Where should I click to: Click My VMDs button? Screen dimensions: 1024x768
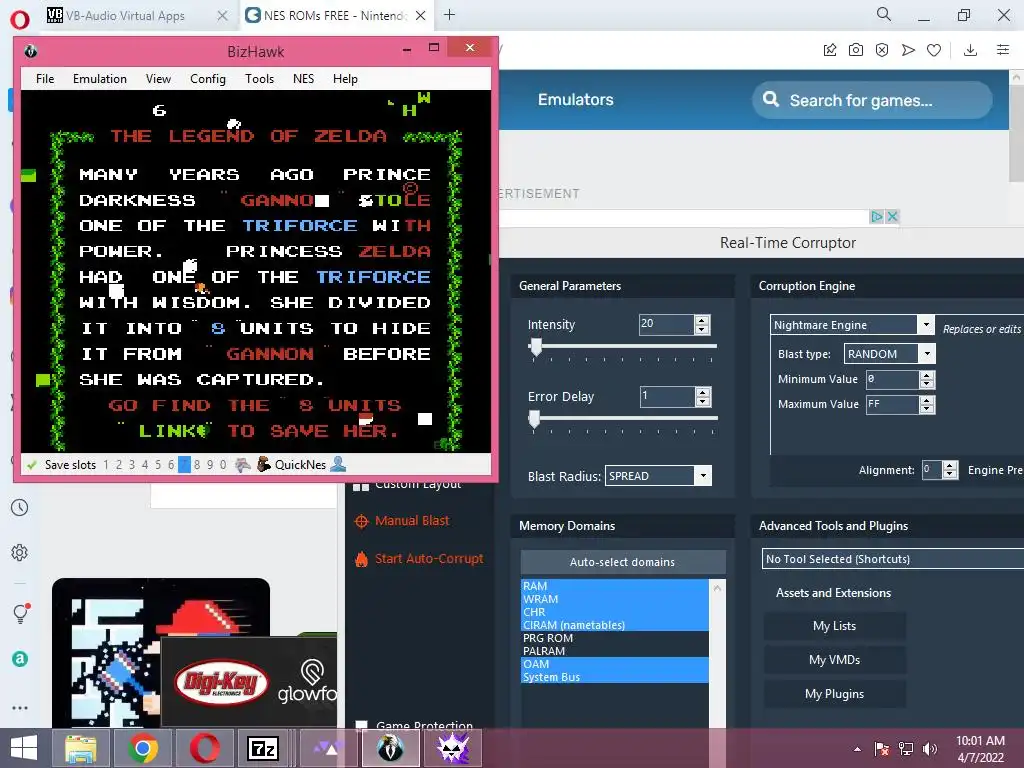(x=835, y=660)
